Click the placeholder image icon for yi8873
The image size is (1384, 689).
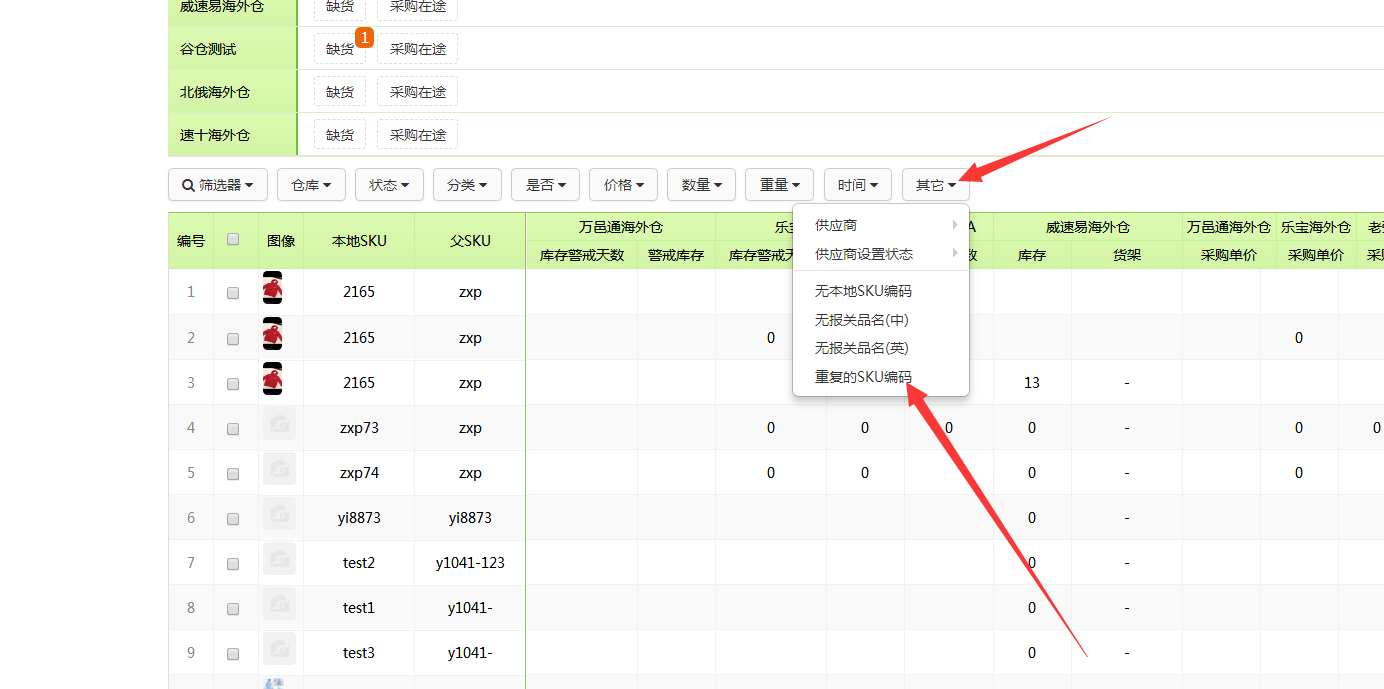point(279,514)
